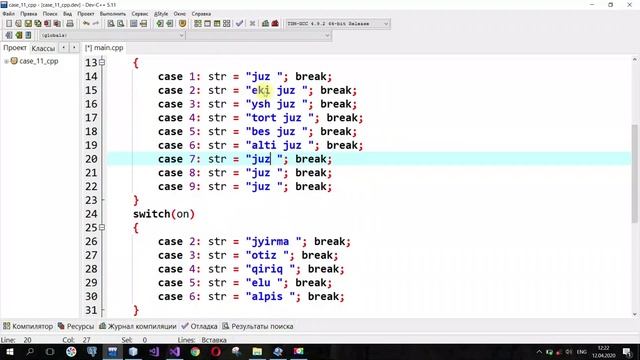
Task: Click the Compile and Run toolbar icon
Action: (x=217, y=24)
